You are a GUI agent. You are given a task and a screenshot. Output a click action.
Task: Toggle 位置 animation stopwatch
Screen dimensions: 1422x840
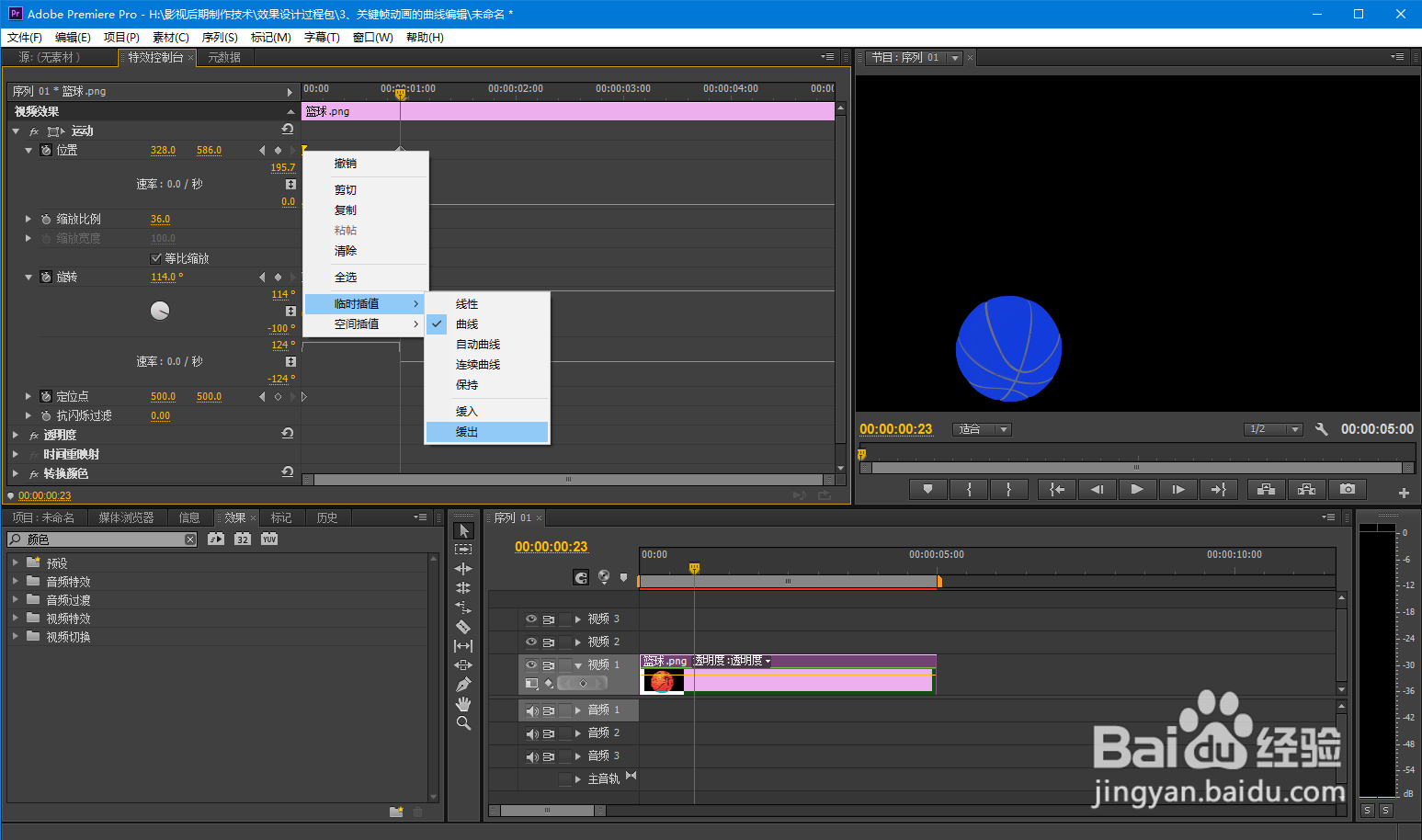click(x=46, y=150)
